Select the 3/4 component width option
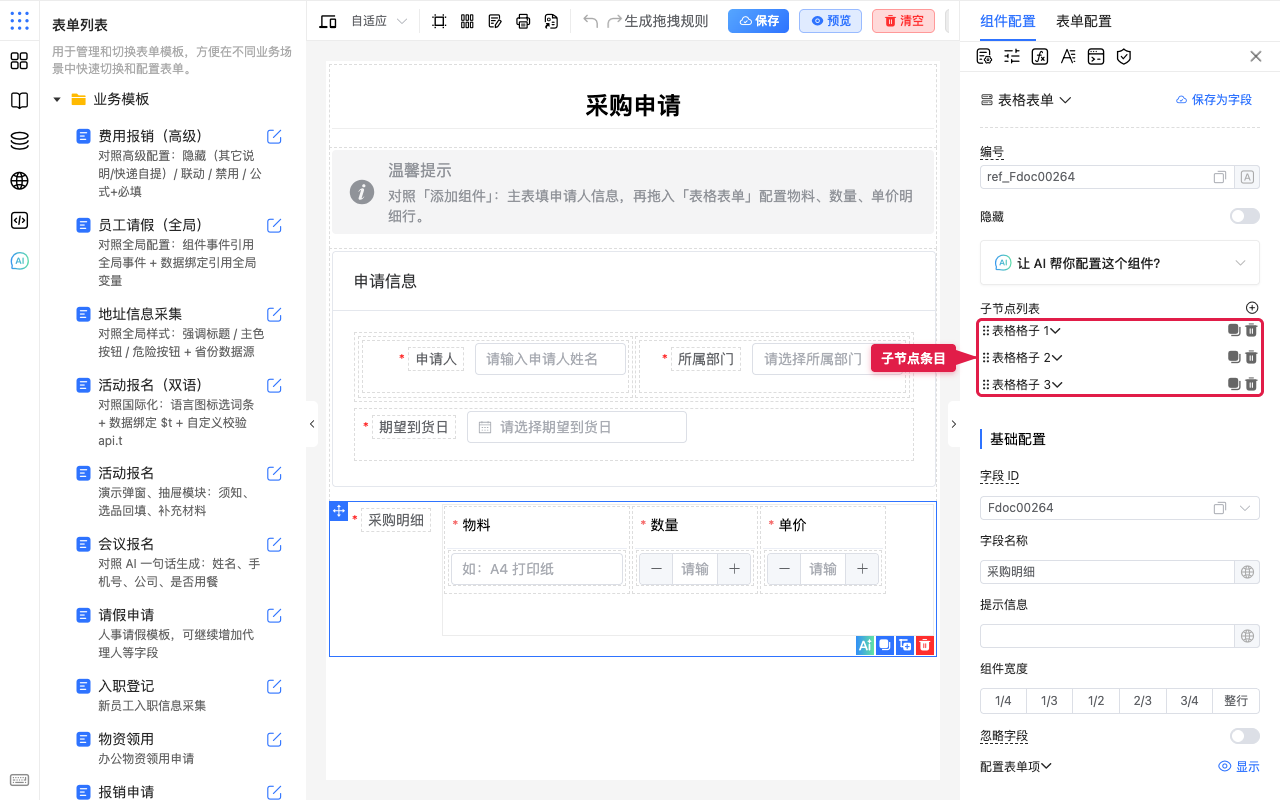 click(1189, 701)
